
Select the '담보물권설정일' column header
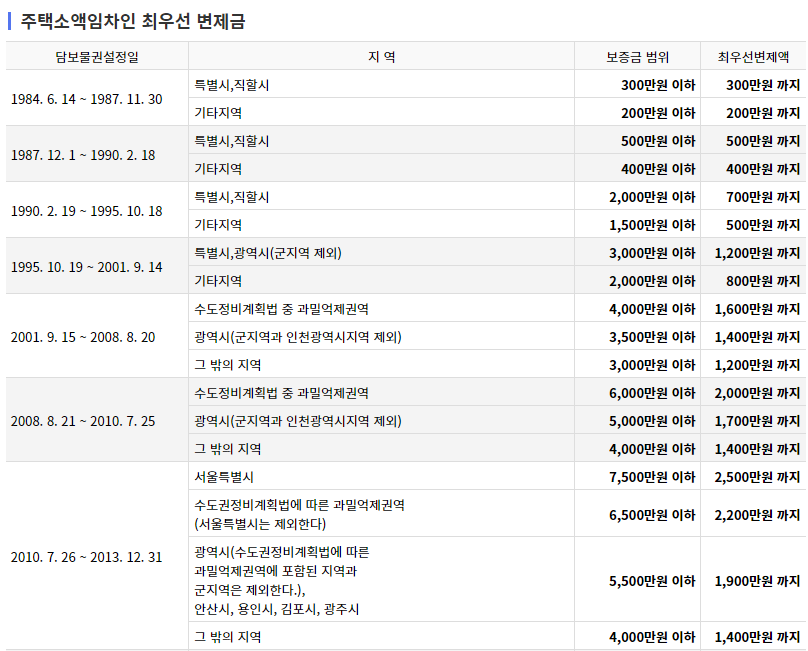(97, 57)
